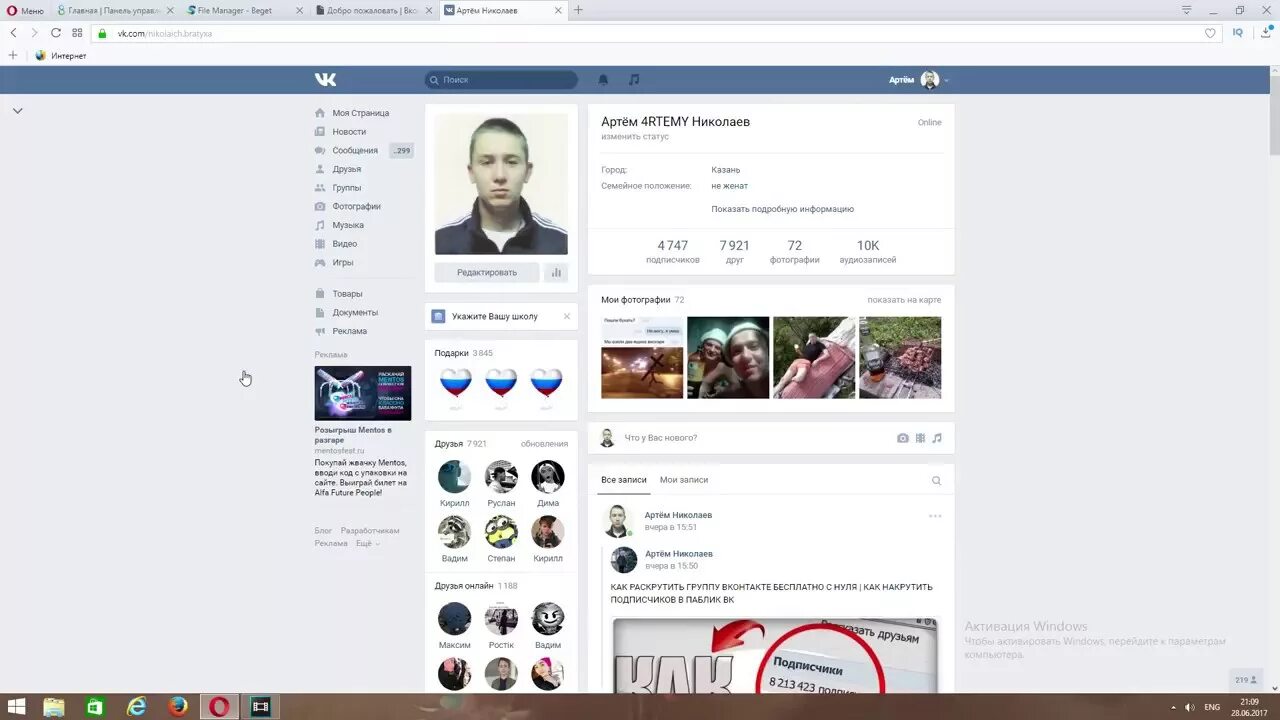
Task: Open Opera from the taskbar
Action: [219, 707]
